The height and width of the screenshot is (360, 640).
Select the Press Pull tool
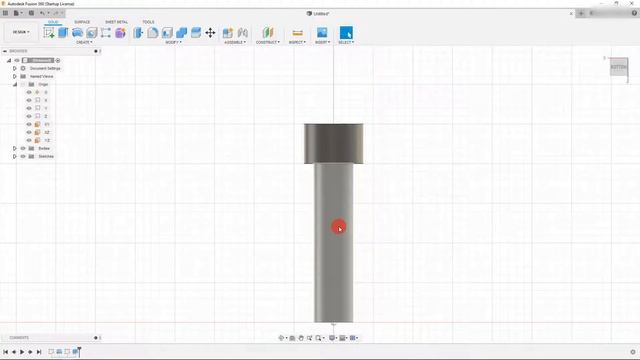[138, 33]
